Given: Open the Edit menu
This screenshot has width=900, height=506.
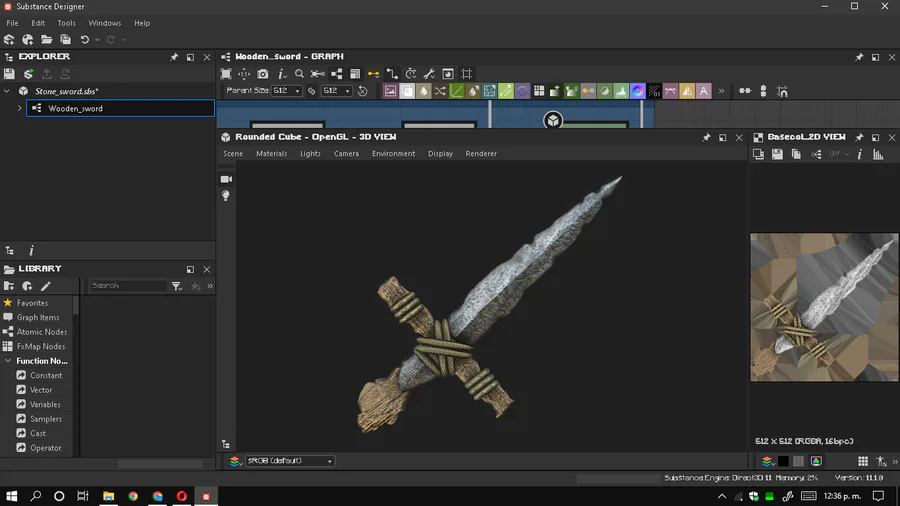Looking at the screenshot, I should [38, 23].
